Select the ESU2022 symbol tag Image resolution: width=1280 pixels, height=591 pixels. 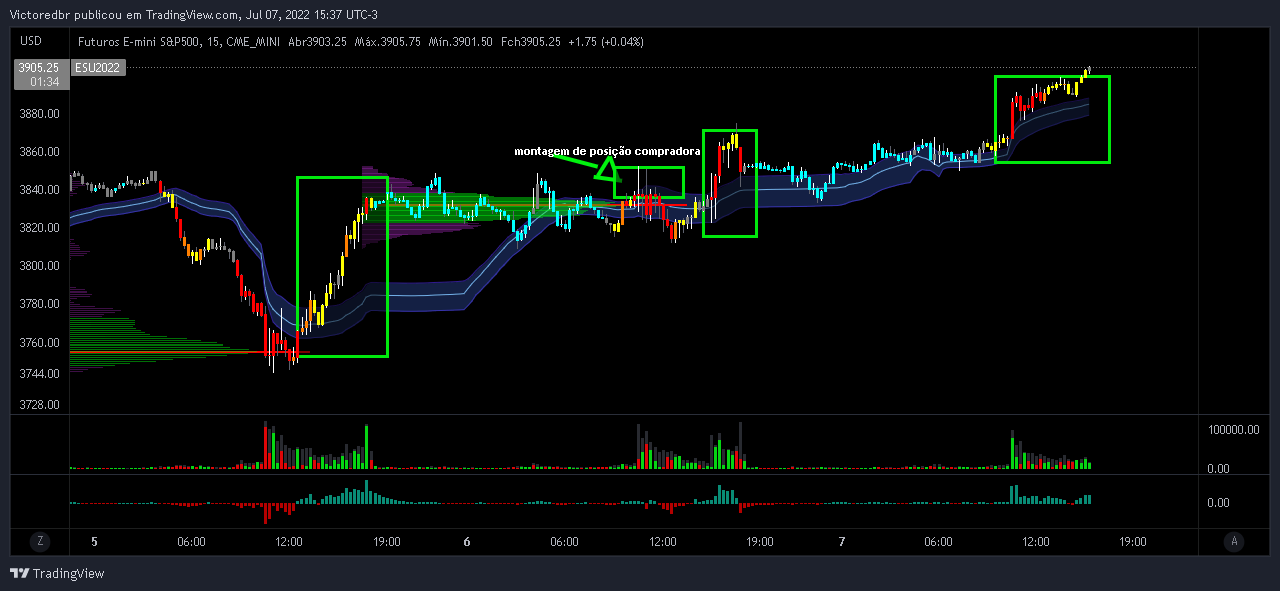tap(98, 67)
